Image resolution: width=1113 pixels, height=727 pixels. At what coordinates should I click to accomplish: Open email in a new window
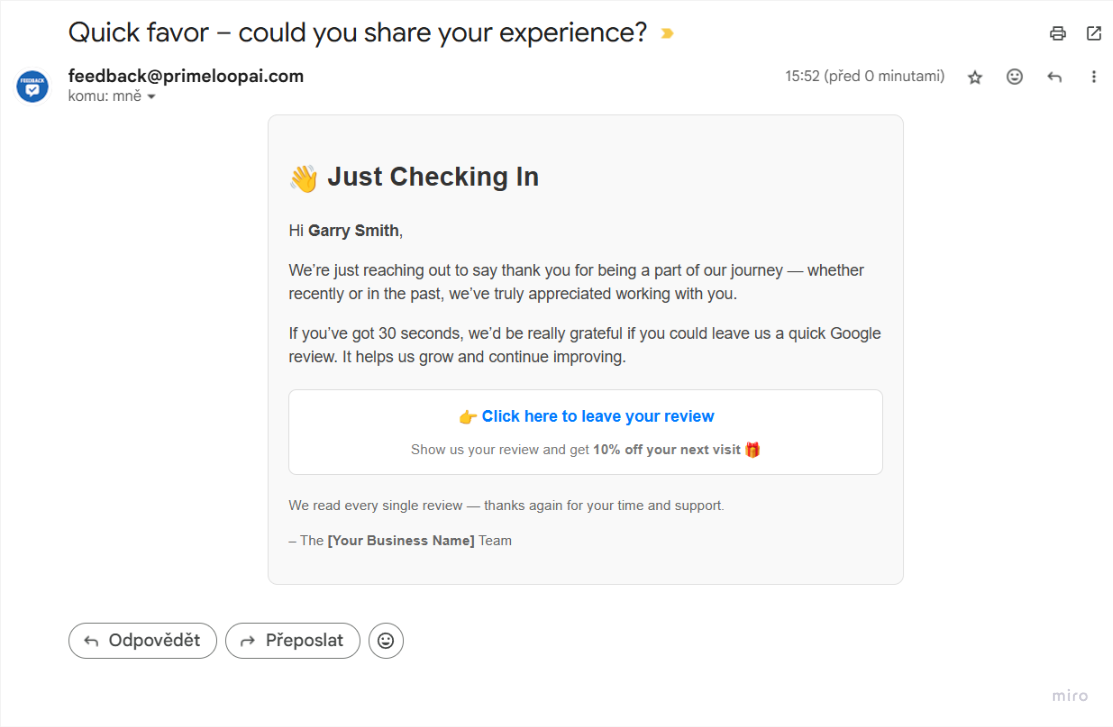click(x=1094, y=33)
